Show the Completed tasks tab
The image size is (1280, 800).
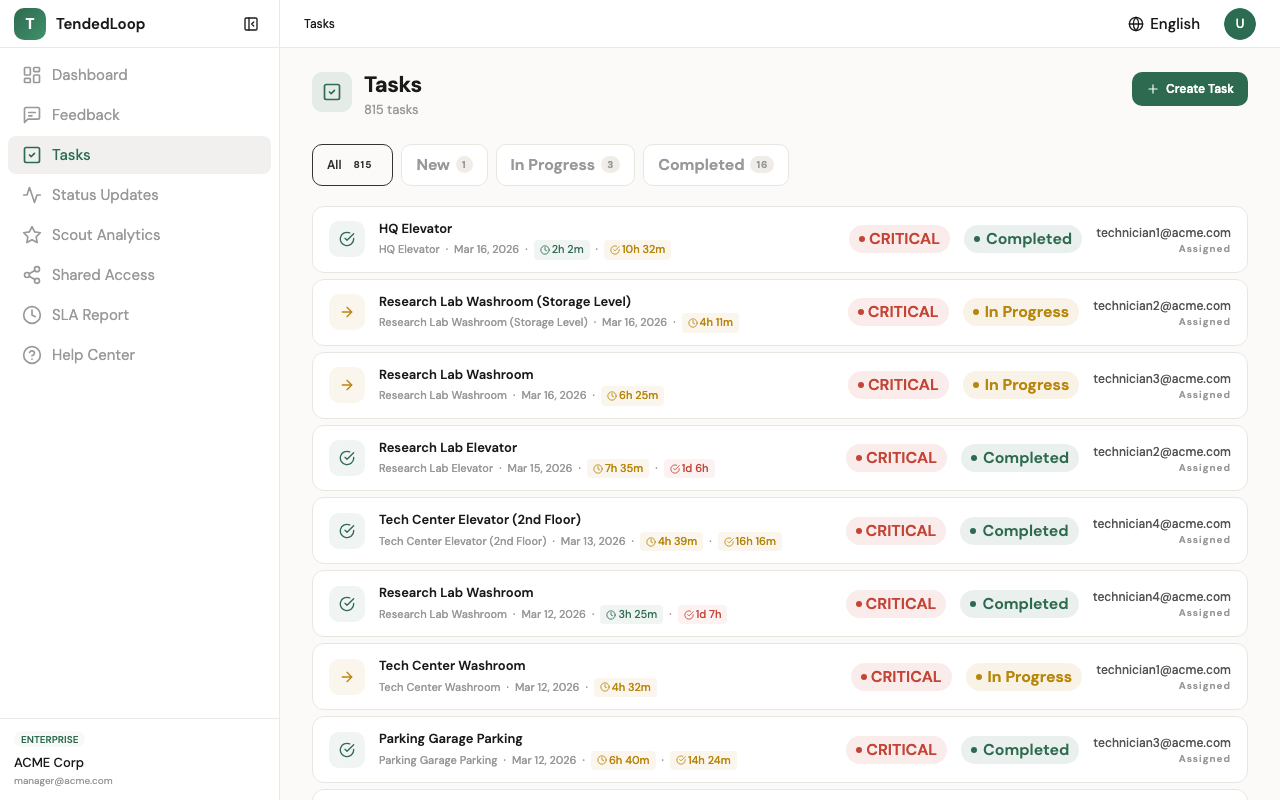pyautogui.click(x=715, y=165)
